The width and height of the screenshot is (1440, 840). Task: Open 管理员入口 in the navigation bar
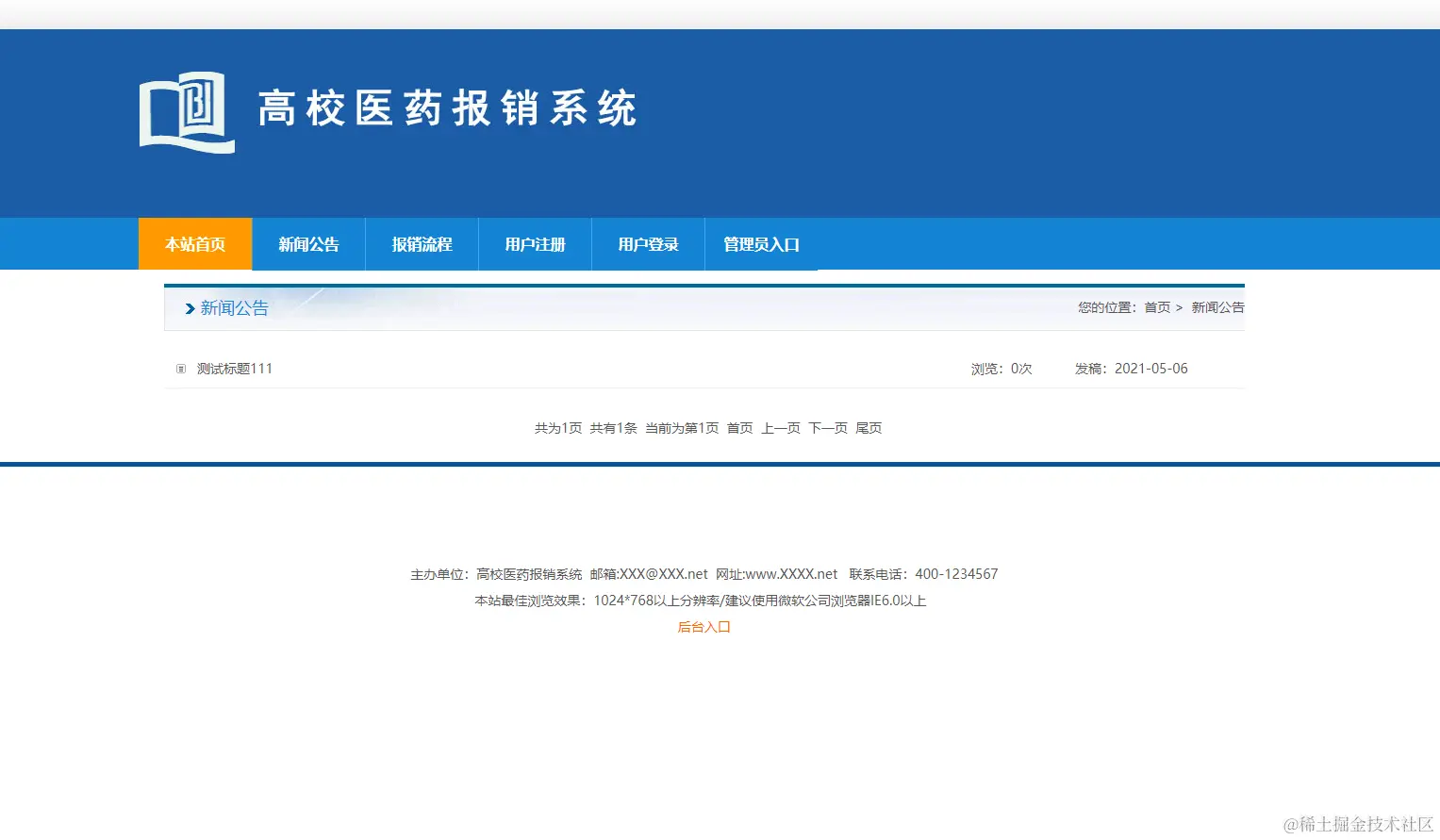pos(761,244)
